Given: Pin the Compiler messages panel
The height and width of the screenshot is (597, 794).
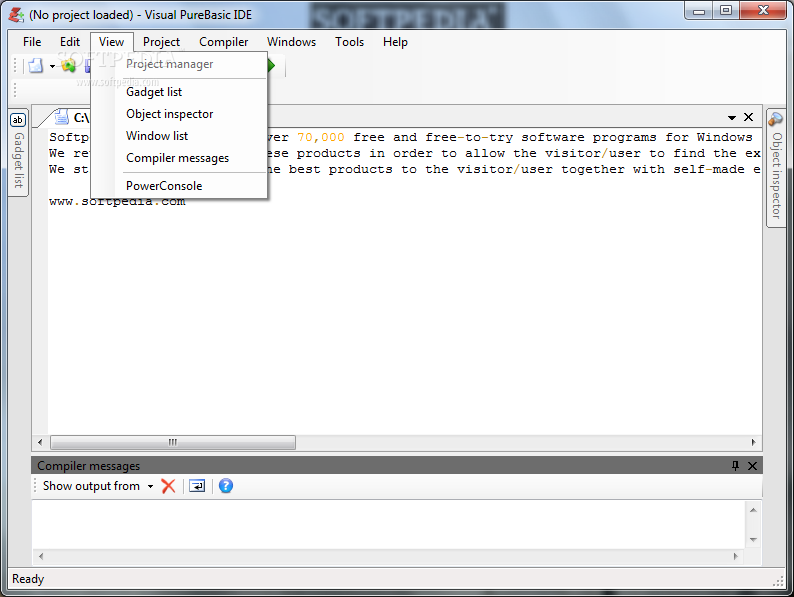Looking at the screenshot, I should tap(735, 465).
